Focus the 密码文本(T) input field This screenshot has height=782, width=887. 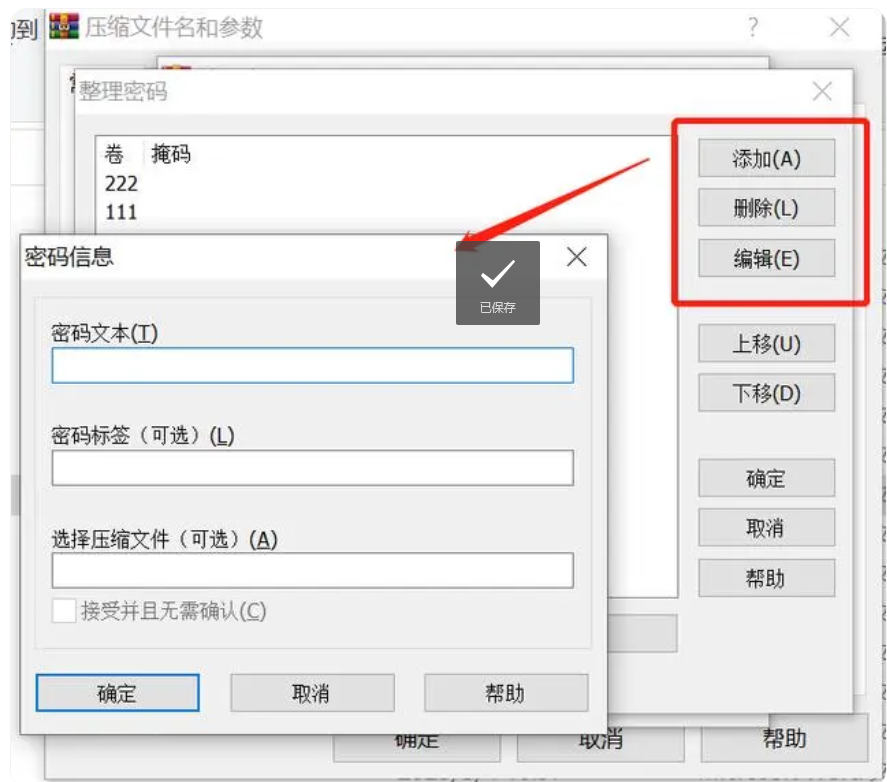tap(312, 366)
